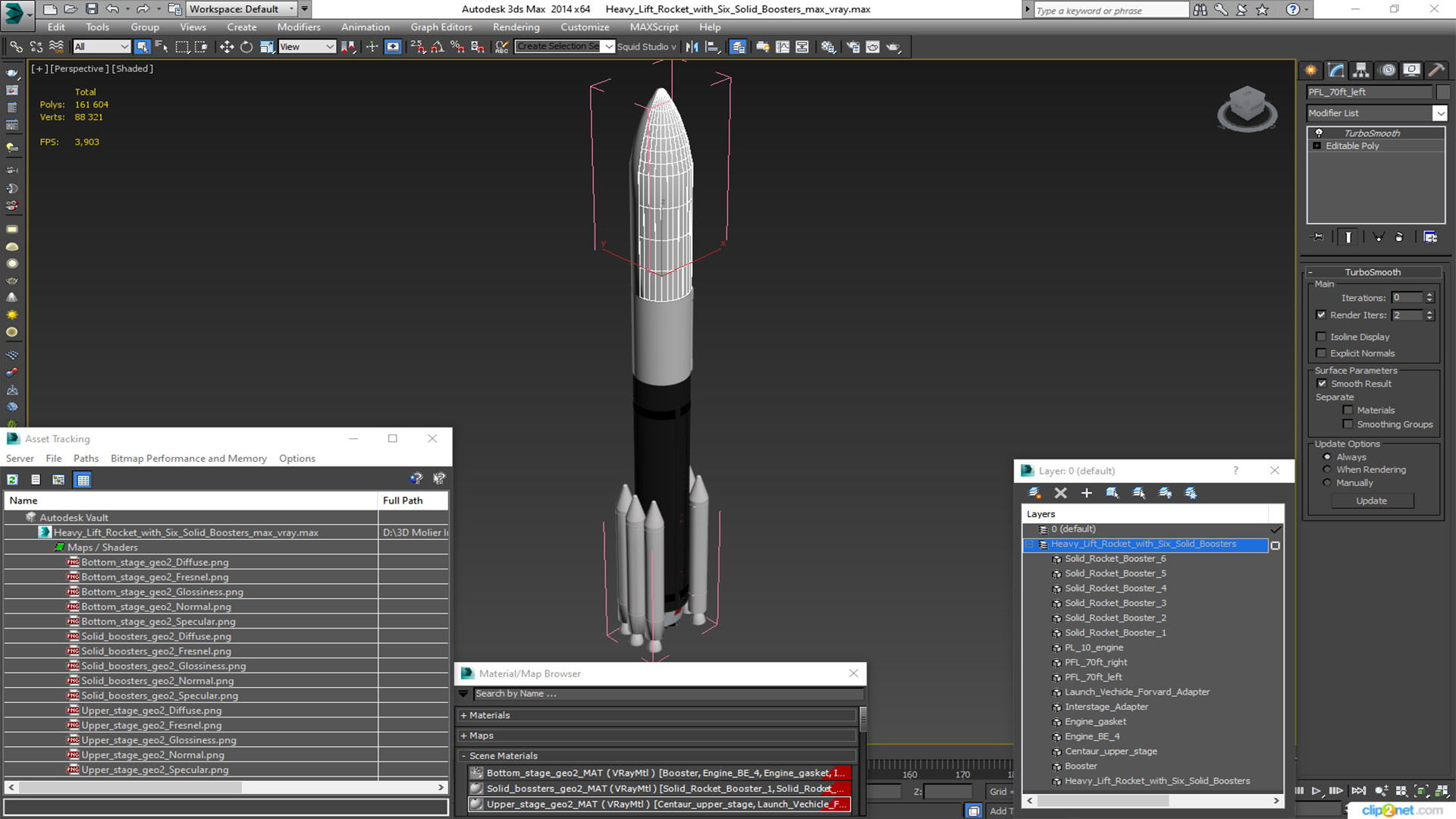The width and height of the screenshot is (1456, 819).
Task: Open the Manage Layers toolbar icon
Action: [x=738, y=47]
